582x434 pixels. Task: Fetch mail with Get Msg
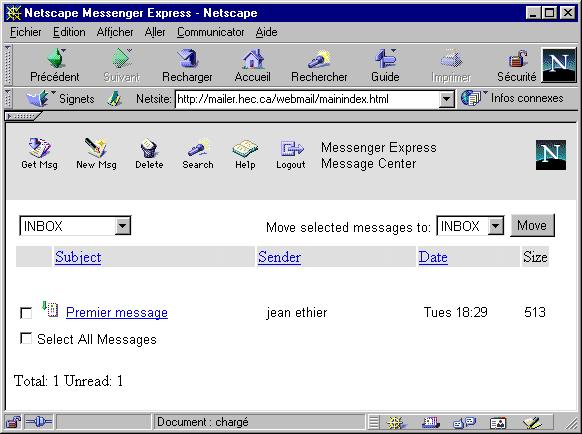coord(39,153)
